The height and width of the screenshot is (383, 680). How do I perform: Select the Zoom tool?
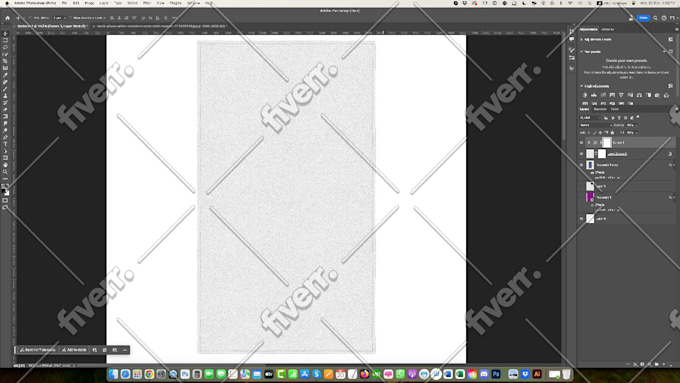point(5,172)
